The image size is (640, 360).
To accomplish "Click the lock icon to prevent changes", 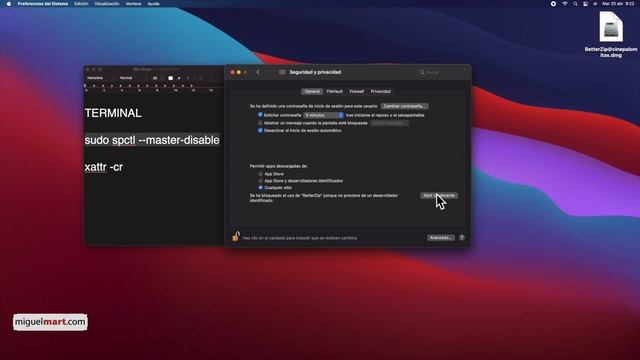I will [236, 236].
